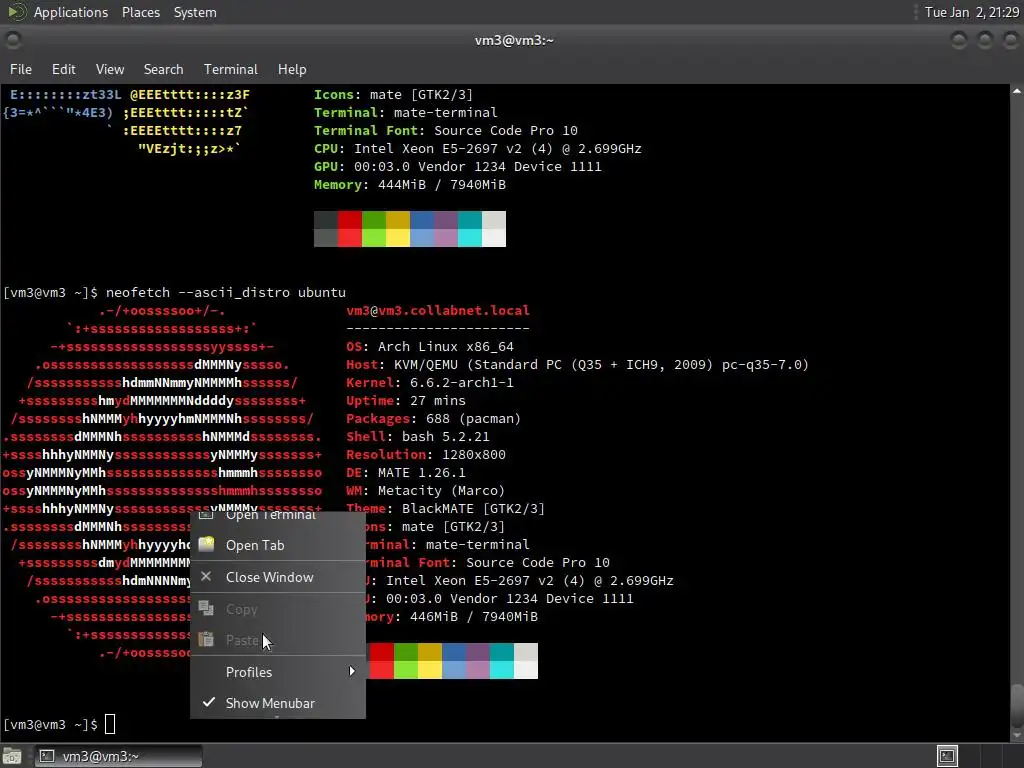
Task: Choose Open Terminal in the context menu
Action: click(x=278, y=516)
